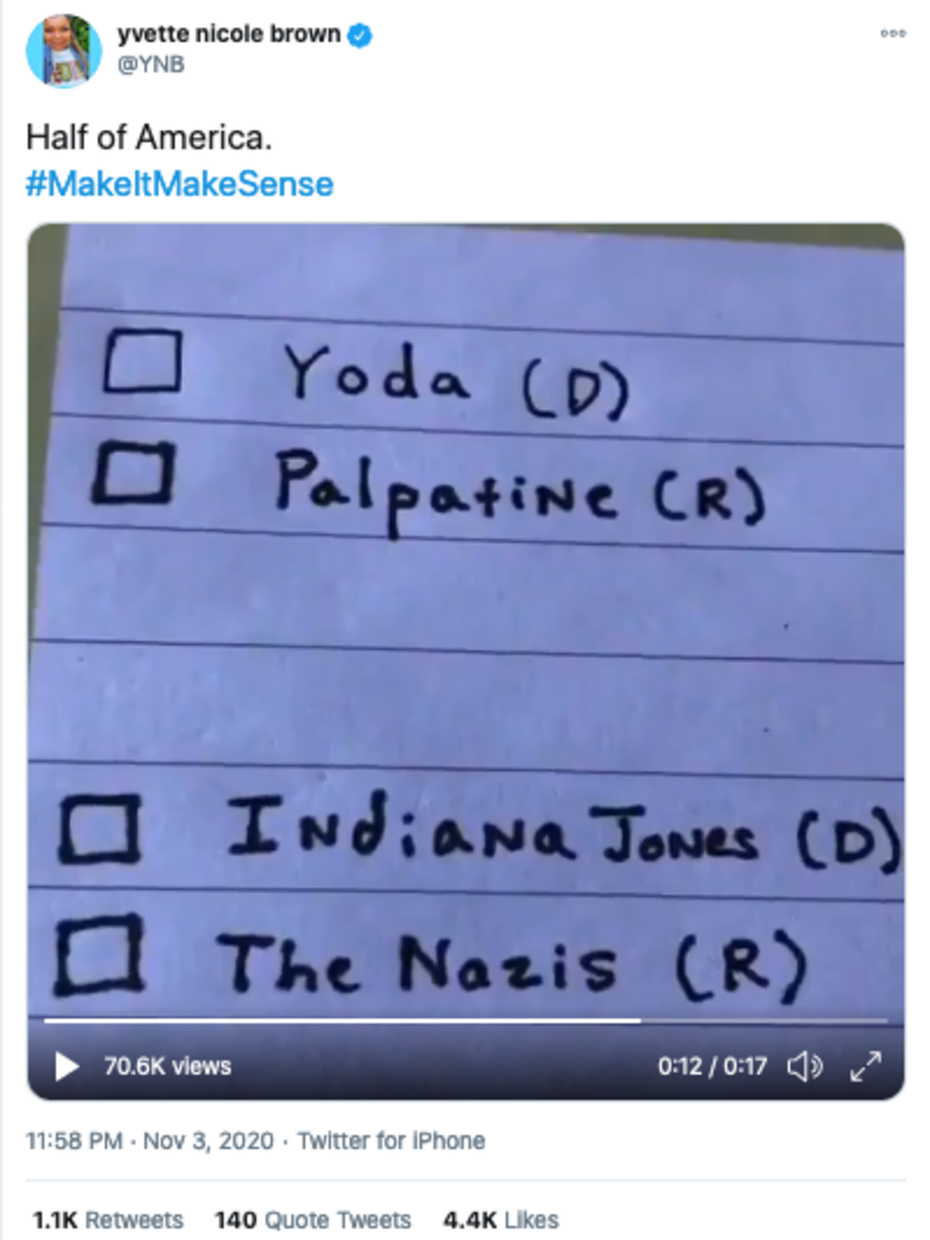View the 140 Quote Tweets
This screenshot has height=1240, width=930.
point(313,1220)
